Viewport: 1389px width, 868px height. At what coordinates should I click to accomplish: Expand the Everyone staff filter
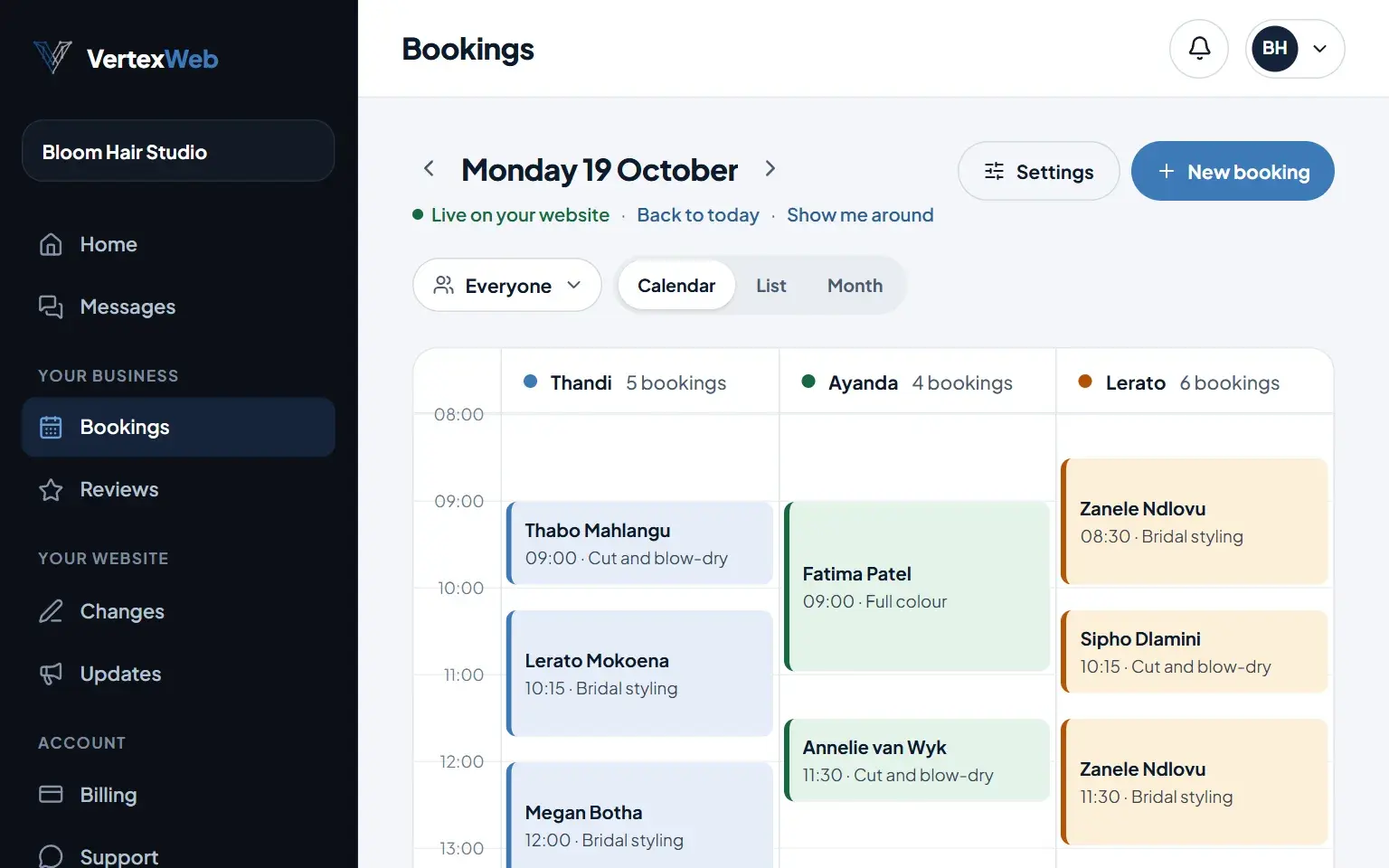(507, 286)
